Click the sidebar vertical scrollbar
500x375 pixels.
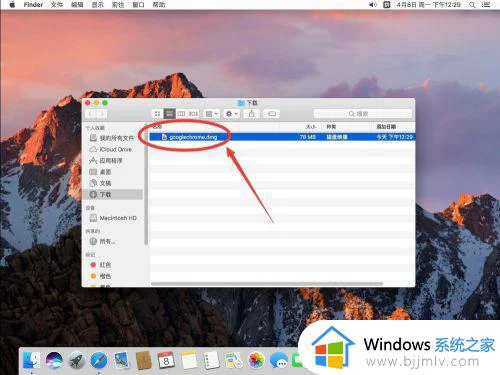146,185
